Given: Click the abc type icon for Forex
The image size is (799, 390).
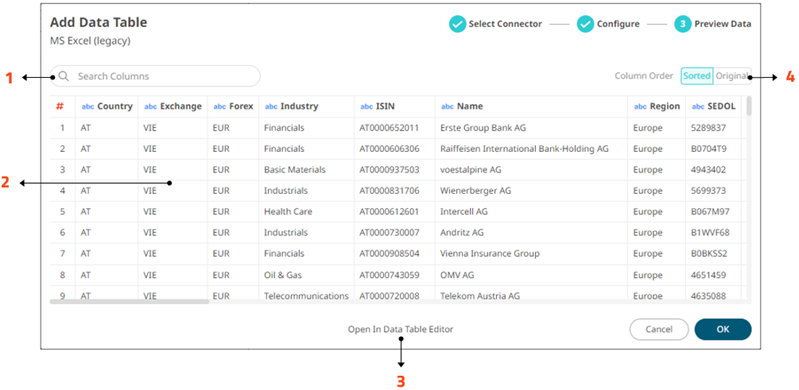Looking at the screenshot, I should coord(220,107).
